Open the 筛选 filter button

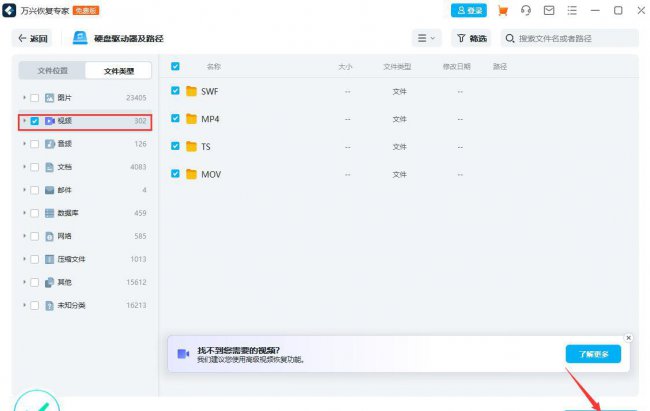pos(471,38)
